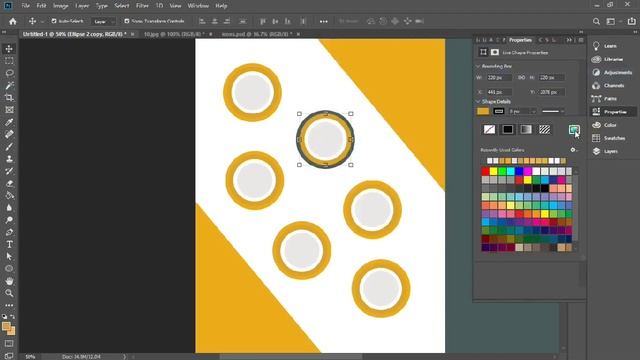Go to the Home screen icon
This screenshot has height=360, width=640.
(x=13, y=21)
